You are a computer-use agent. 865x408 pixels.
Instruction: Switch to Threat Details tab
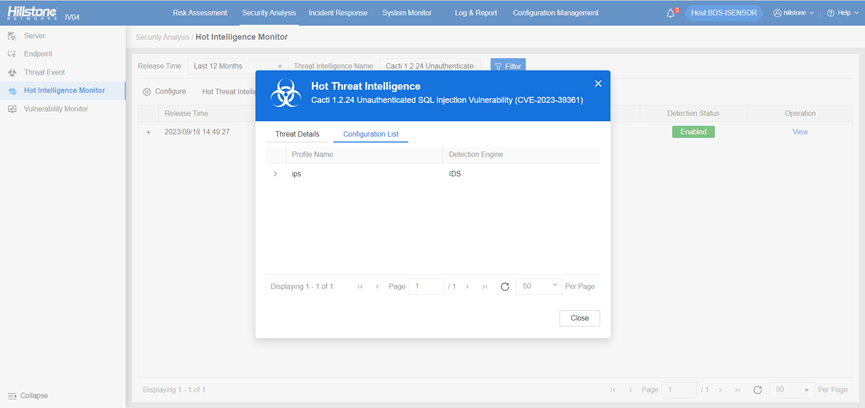(297, 134)
